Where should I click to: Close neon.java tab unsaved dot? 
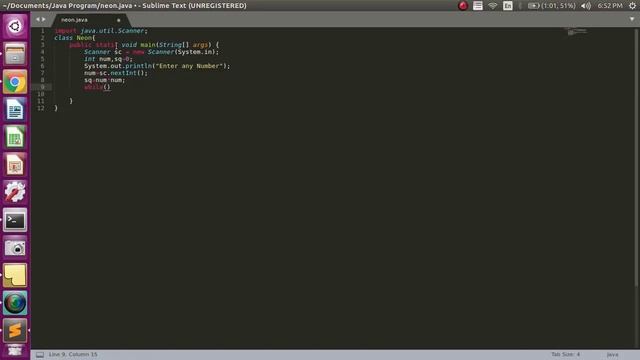point(119,20)
